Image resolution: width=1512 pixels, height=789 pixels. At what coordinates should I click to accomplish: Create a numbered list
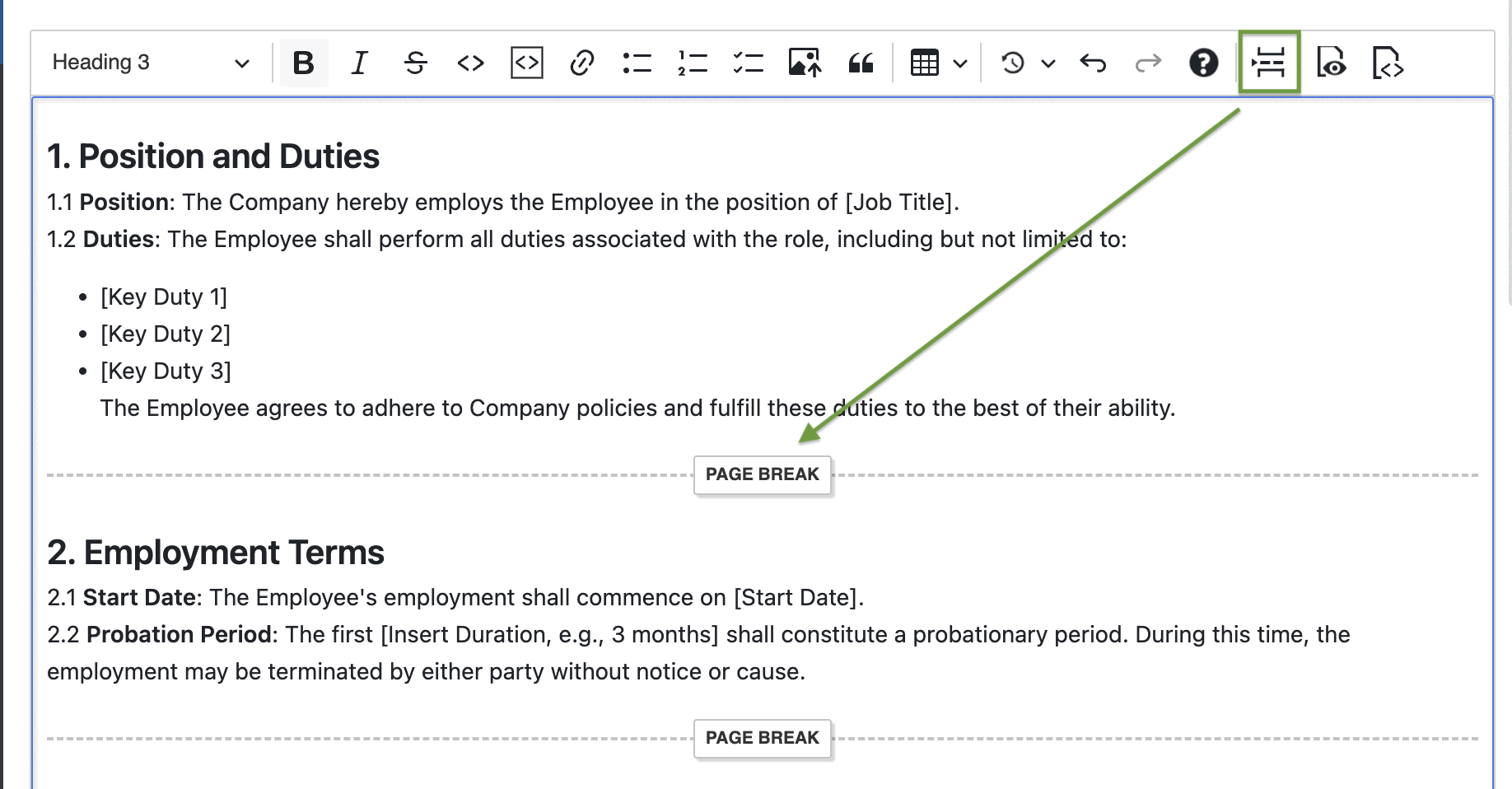692,62
